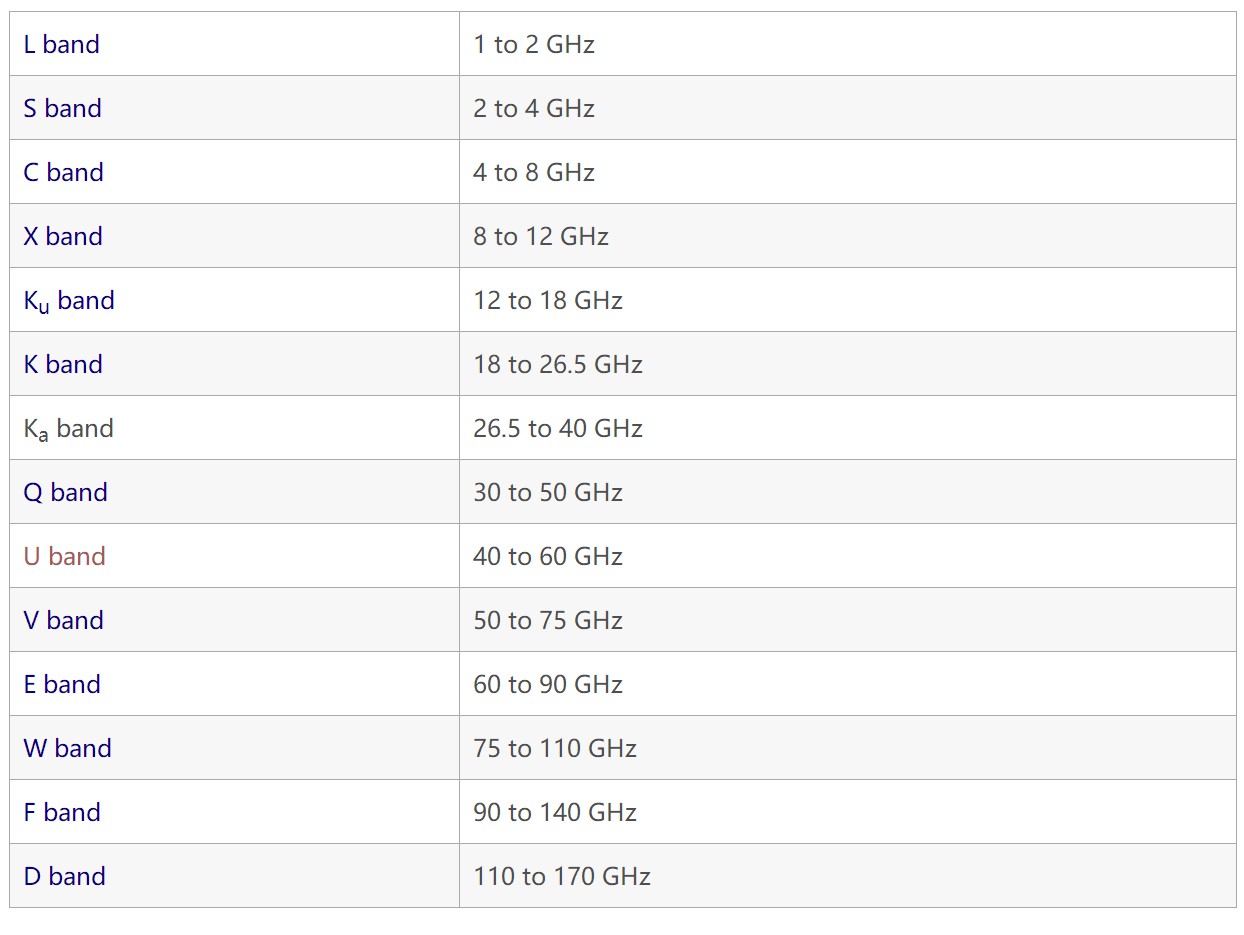
Task: Click the "26.5 to 40 GHz" cell
Action: (x=558, y=428)
